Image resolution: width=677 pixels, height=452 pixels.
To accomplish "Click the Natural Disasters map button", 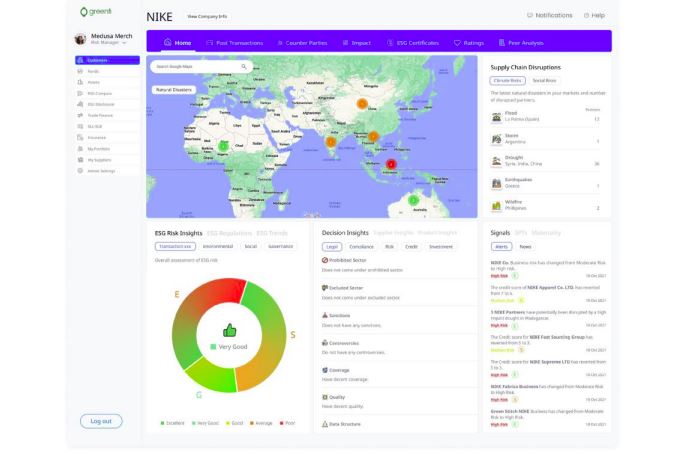I will point(174,90).
